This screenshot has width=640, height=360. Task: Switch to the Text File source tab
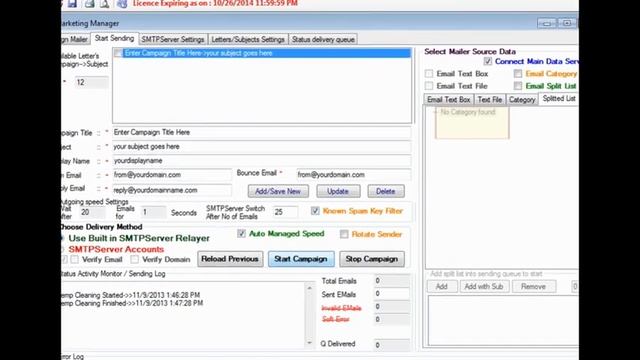pos(490,100)
